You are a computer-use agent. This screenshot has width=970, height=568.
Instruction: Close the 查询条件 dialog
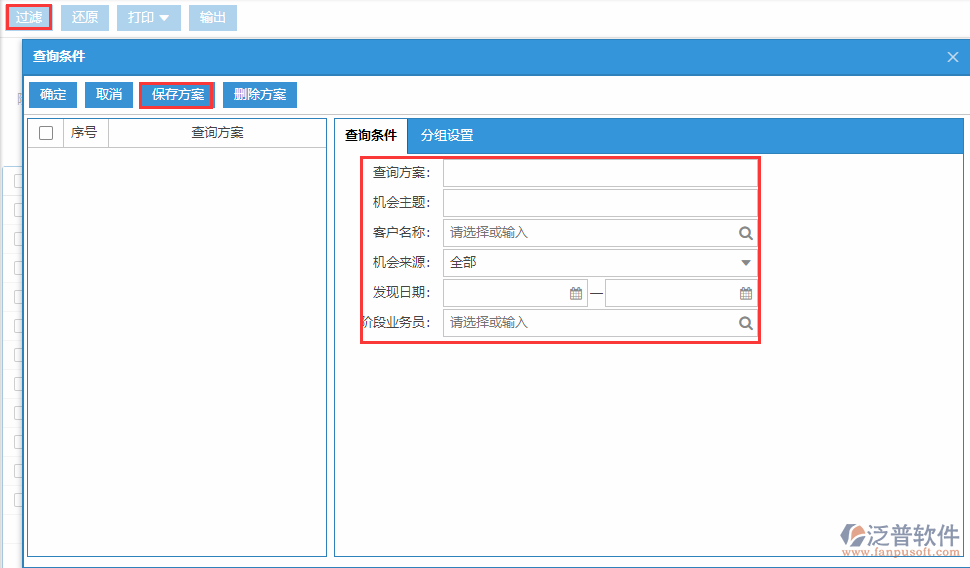pos(953,57)
